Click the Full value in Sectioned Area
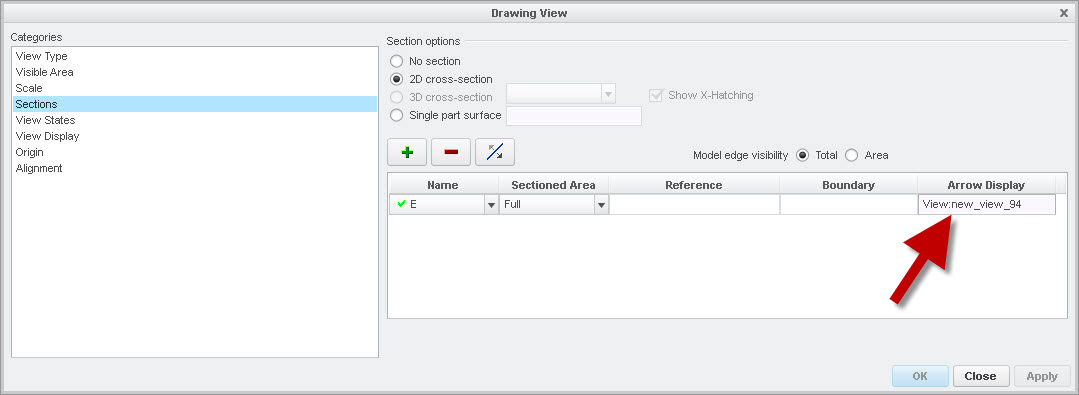Screen dimensions: 1079x395 click(x=512, y=204)
